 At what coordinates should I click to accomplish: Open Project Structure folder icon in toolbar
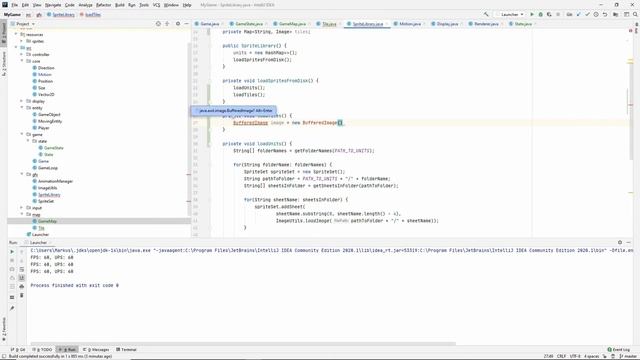(616, 14)
